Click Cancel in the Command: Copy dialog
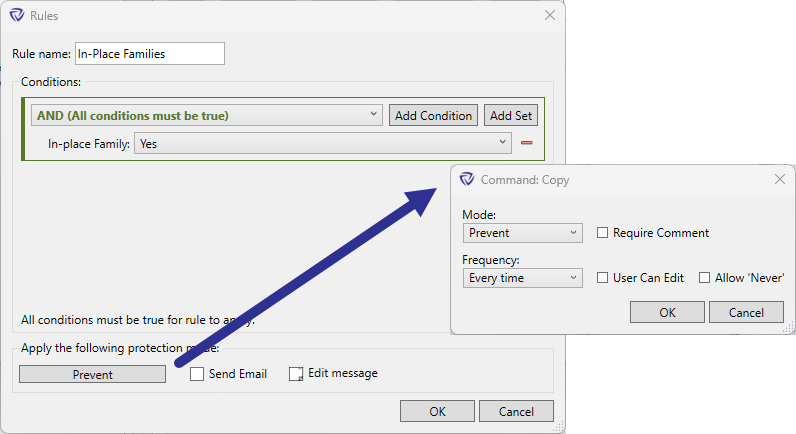 point(746,312)
